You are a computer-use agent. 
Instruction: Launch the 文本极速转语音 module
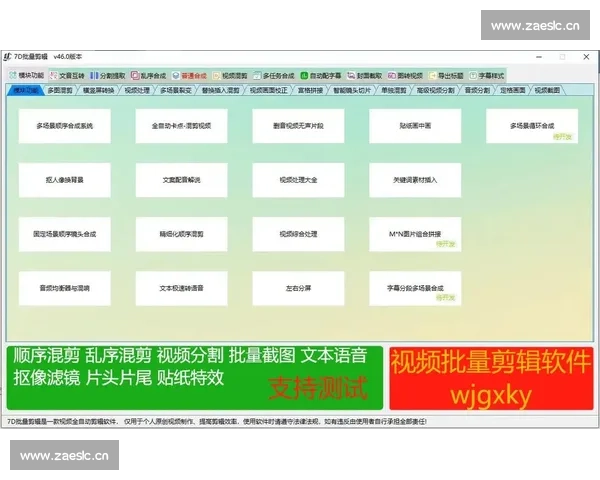pos(181,288)
